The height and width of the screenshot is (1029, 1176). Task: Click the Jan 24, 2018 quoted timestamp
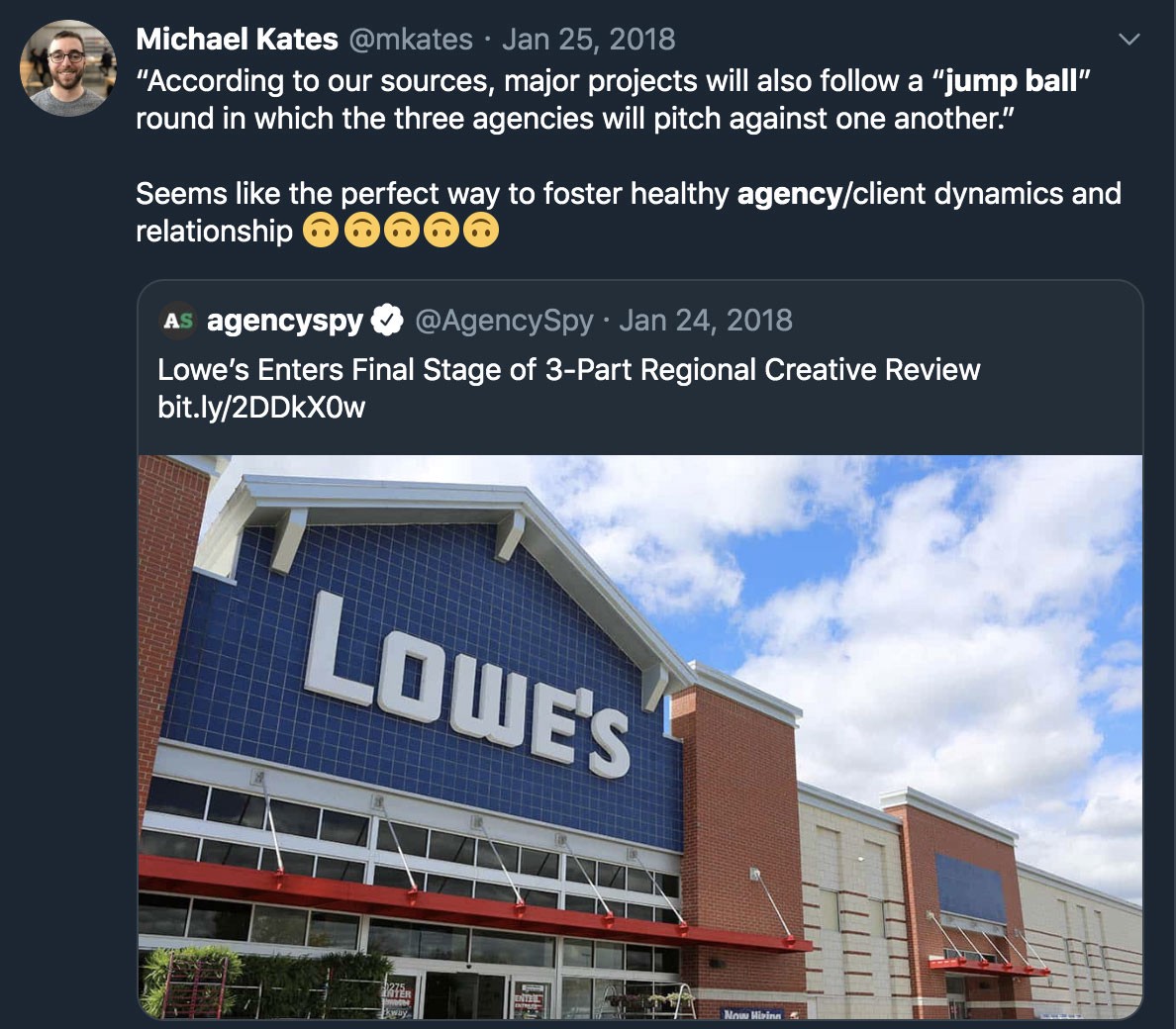pyautogui.click(x=706, y=320)
